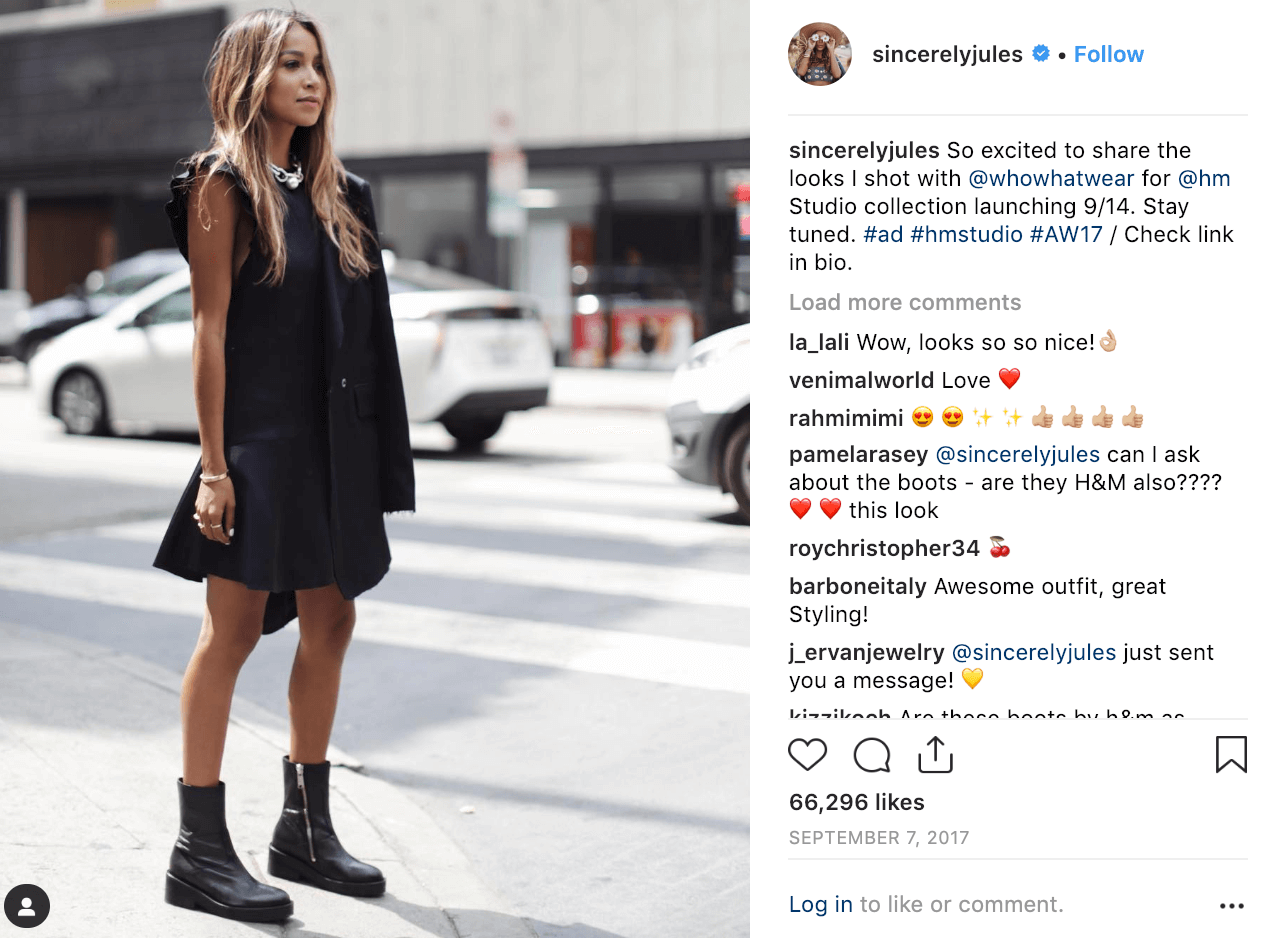The width and height of the screenshot is (1272, 938).
Task: Follow the sincerelyjules account
Action: coord(1109,55)
